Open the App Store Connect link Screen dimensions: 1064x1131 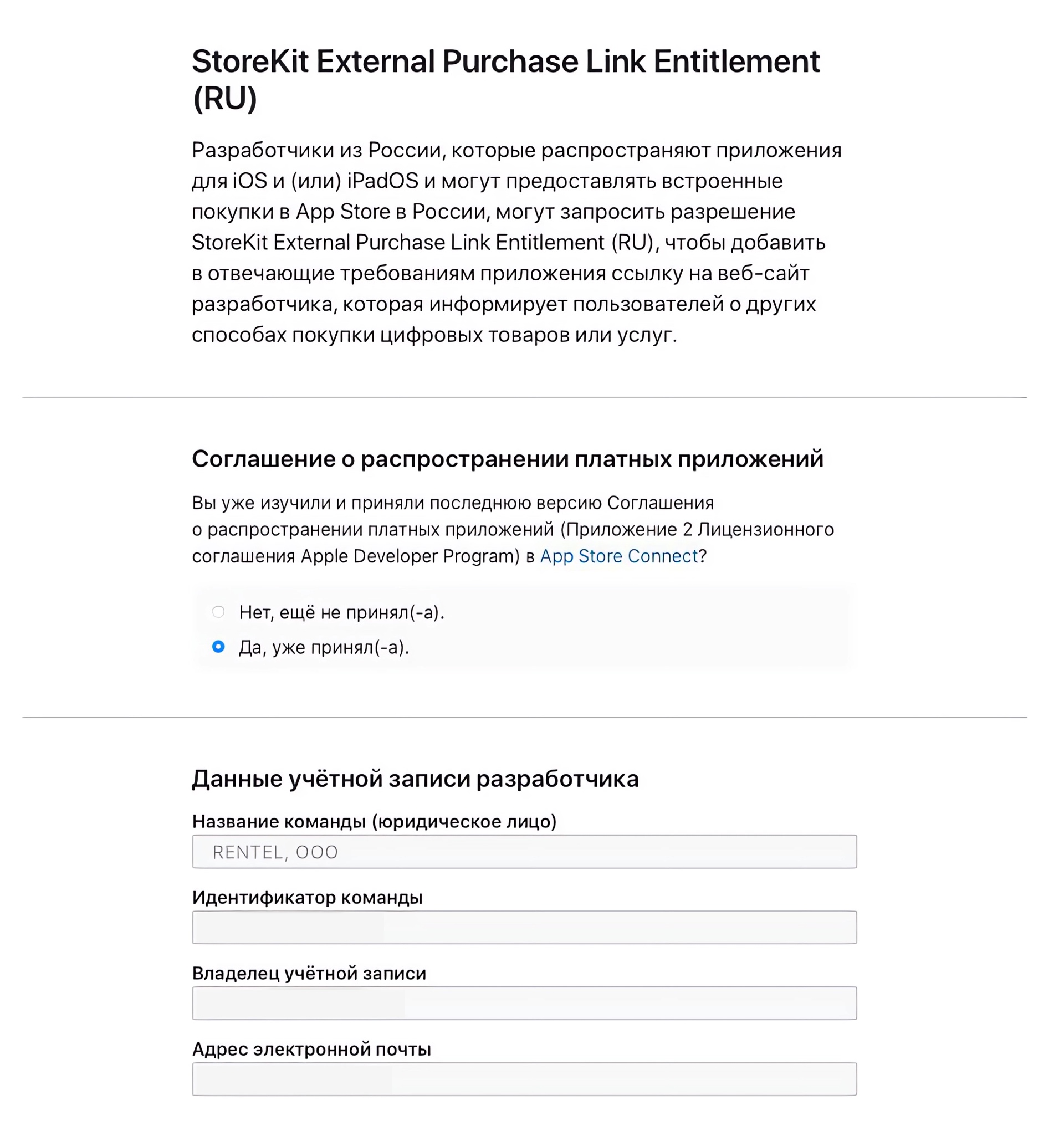[618, 556]
